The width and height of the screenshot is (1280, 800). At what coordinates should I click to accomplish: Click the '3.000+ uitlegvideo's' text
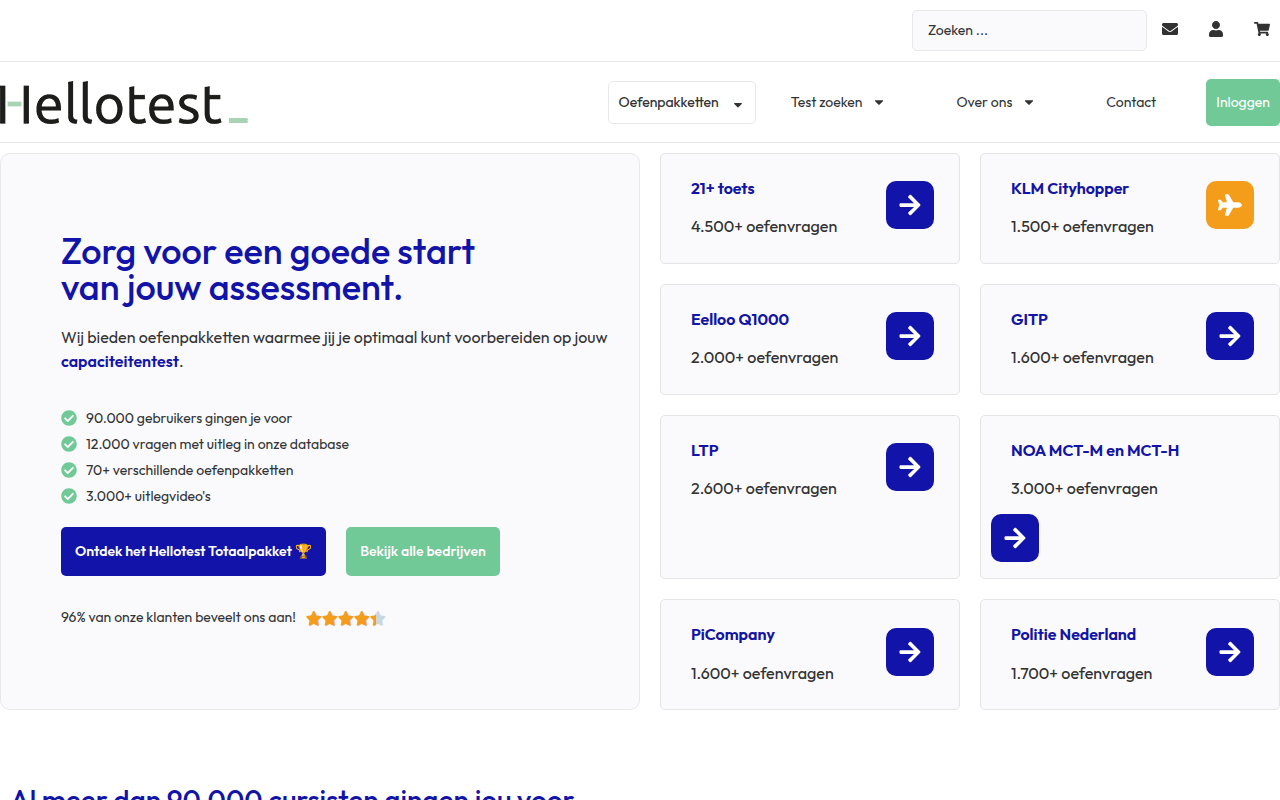tap(148, 496)
